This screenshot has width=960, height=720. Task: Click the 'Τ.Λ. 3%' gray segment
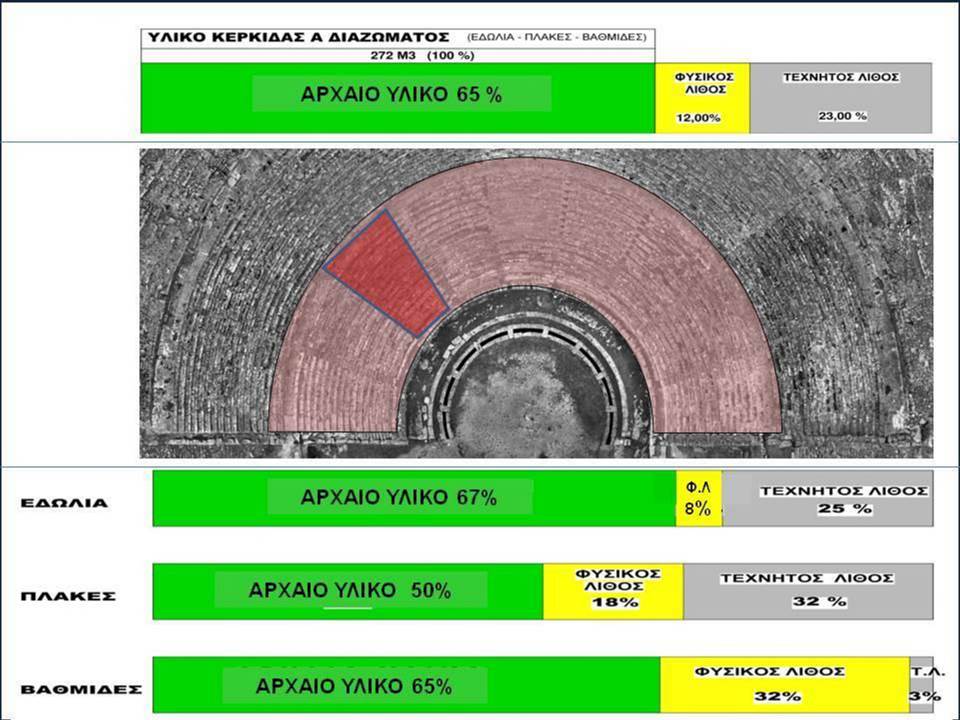(922, 685)
